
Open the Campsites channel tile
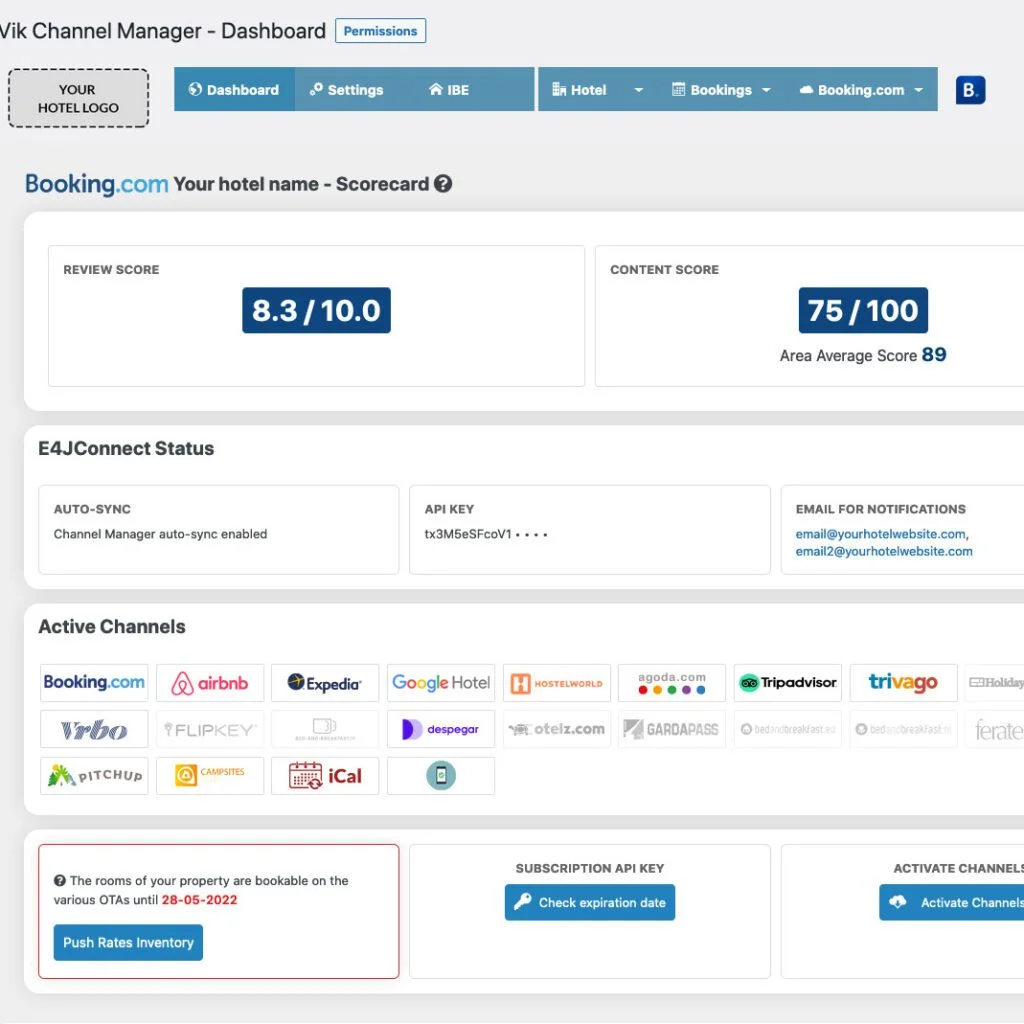point(210,776)
